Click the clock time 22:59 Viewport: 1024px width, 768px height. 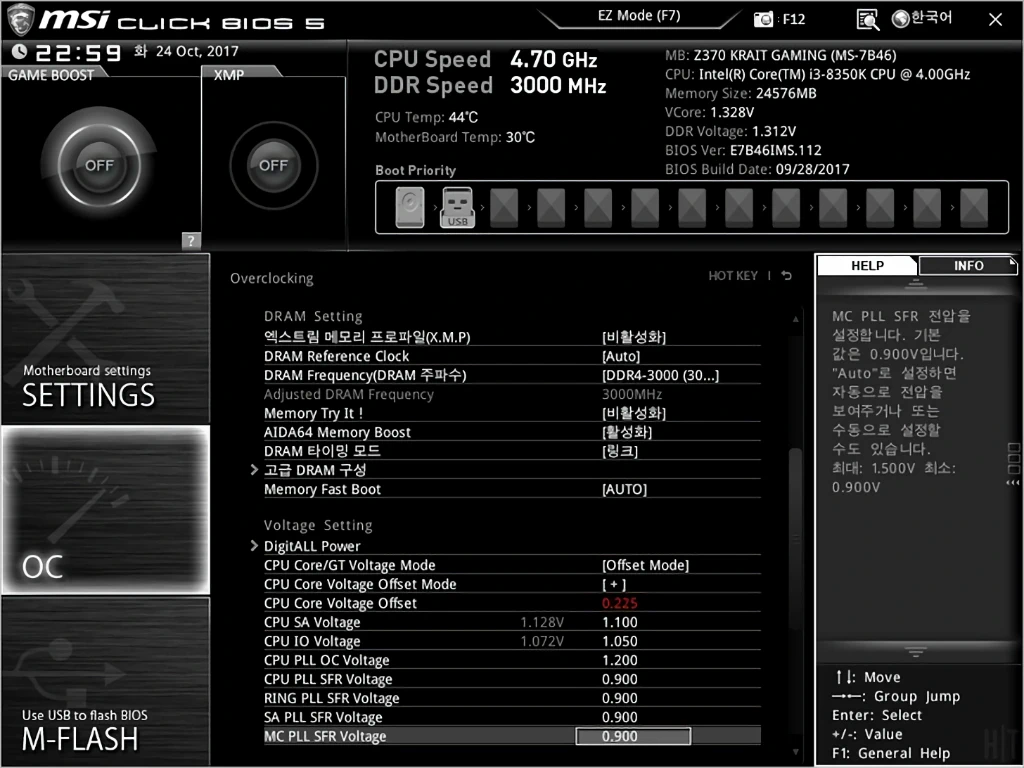click(78, 52)
